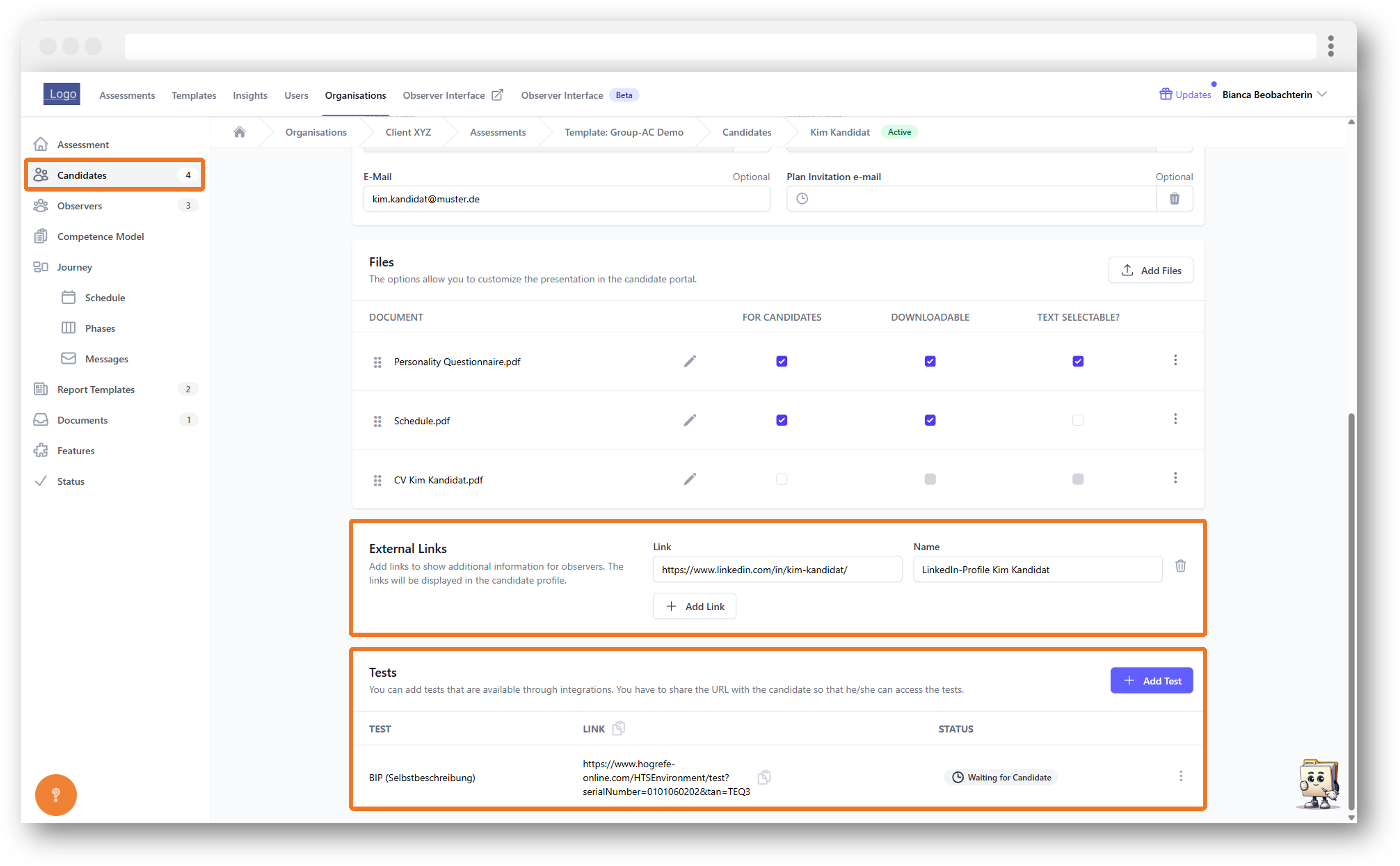Viewport: 1400px width, 866px height.
Task: Open more options for Schedule.pdf
Action: pyautogui.click(x=1175, y=419)
